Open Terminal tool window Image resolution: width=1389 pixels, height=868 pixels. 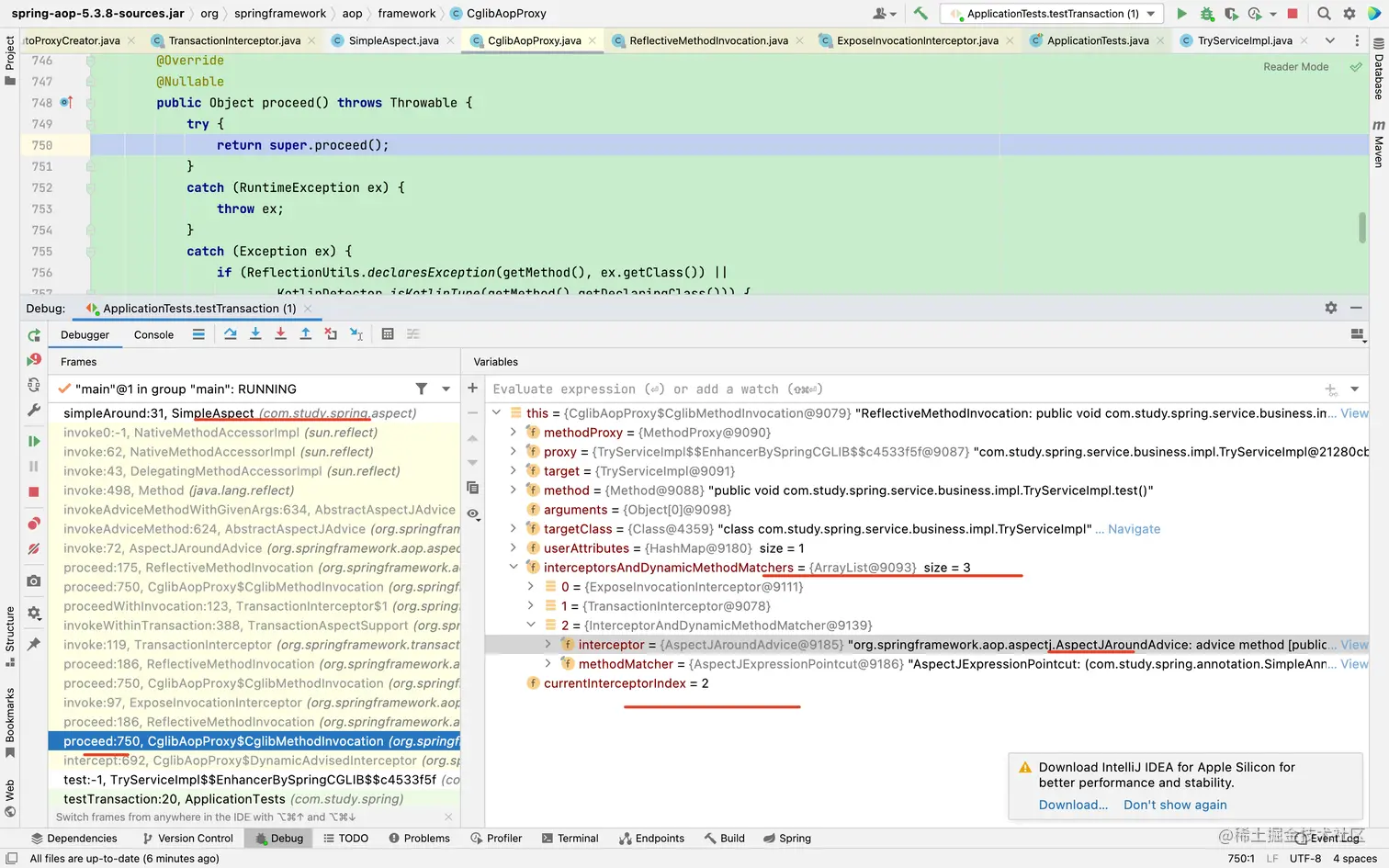pos(570,839)
